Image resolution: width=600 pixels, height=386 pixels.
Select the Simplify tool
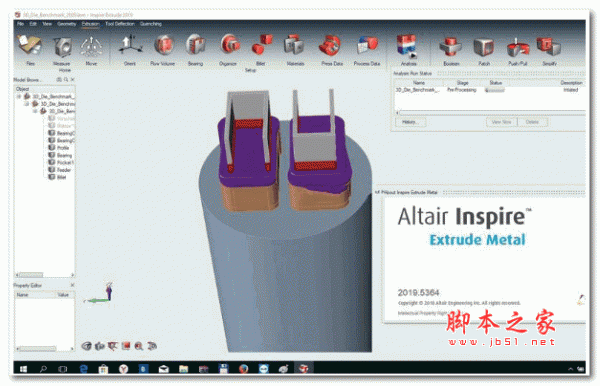549,47
